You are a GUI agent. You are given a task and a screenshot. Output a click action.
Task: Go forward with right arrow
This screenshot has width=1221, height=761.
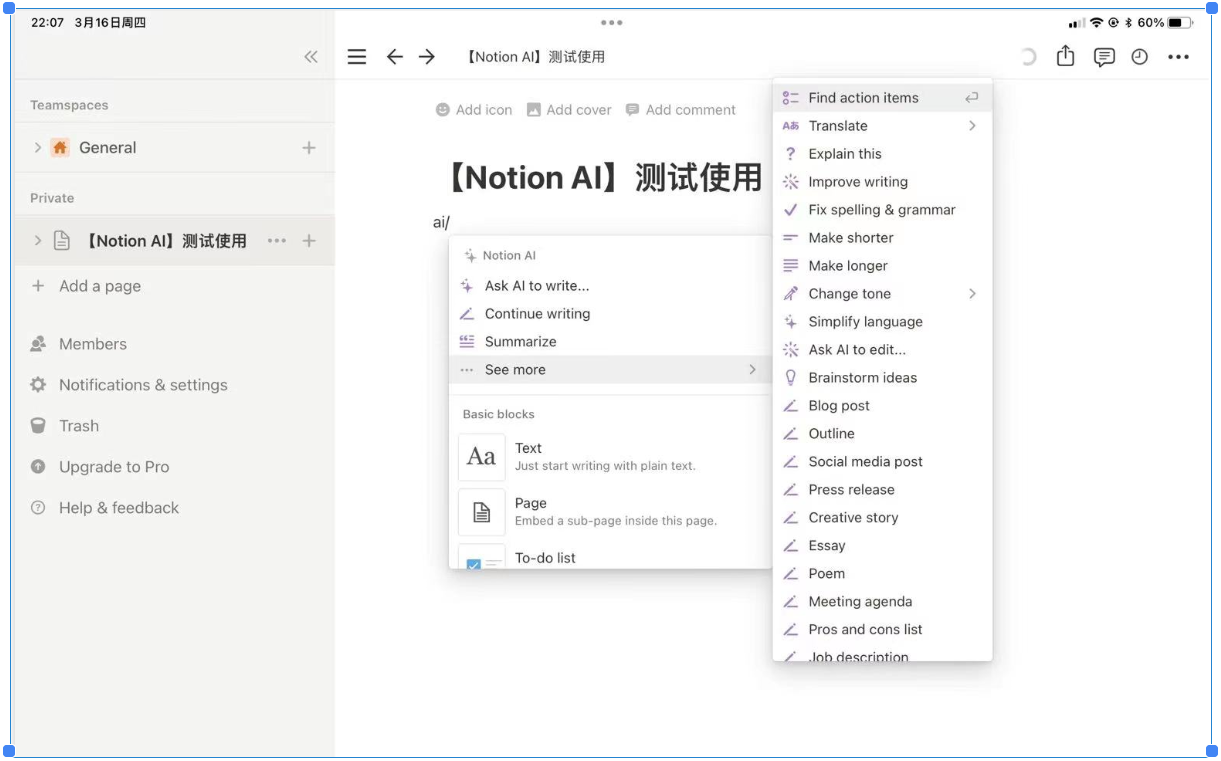pyautogui.click(x=427, y=57)
